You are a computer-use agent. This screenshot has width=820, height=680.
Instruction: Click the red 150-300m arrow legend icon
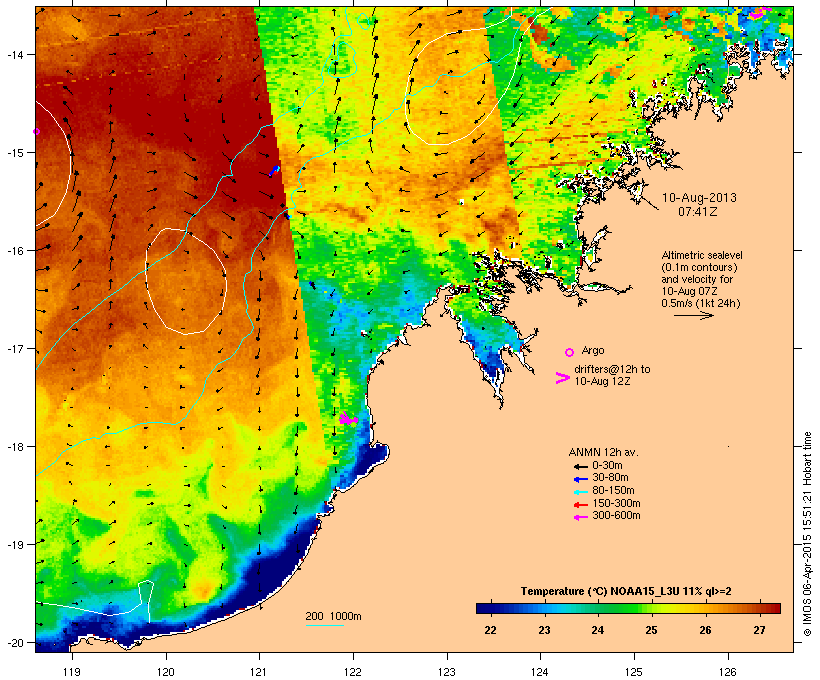point(580,504)
